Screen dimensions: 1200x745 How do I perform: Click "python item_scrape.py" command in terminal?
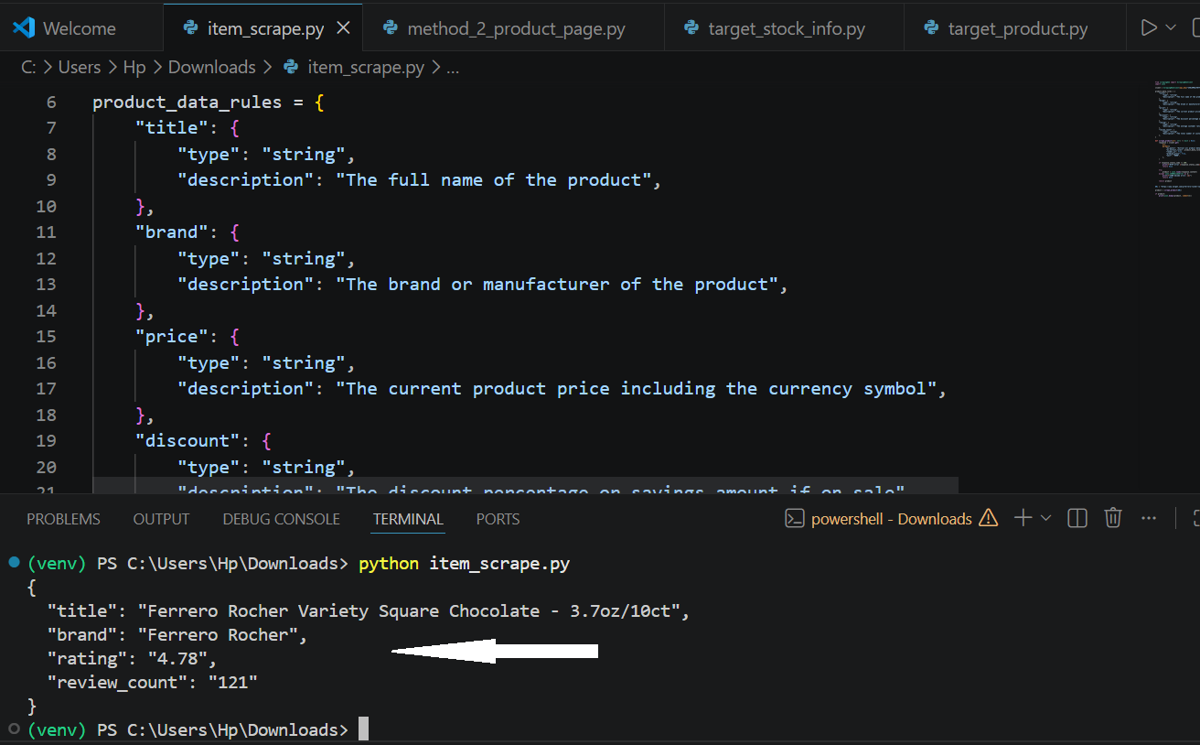464,563
